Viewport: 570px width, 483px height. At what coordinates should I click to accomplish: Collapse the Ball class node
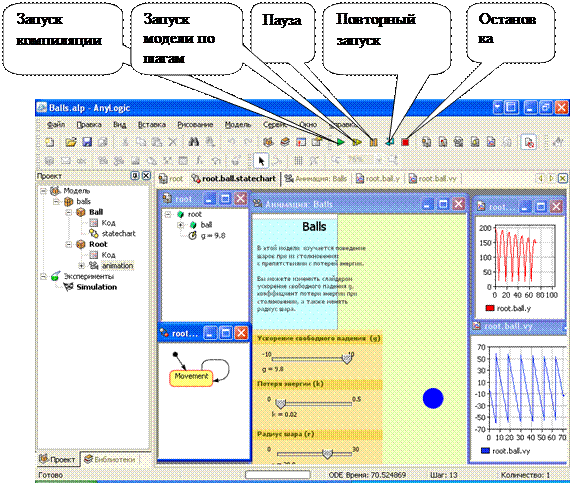(69, 212)
